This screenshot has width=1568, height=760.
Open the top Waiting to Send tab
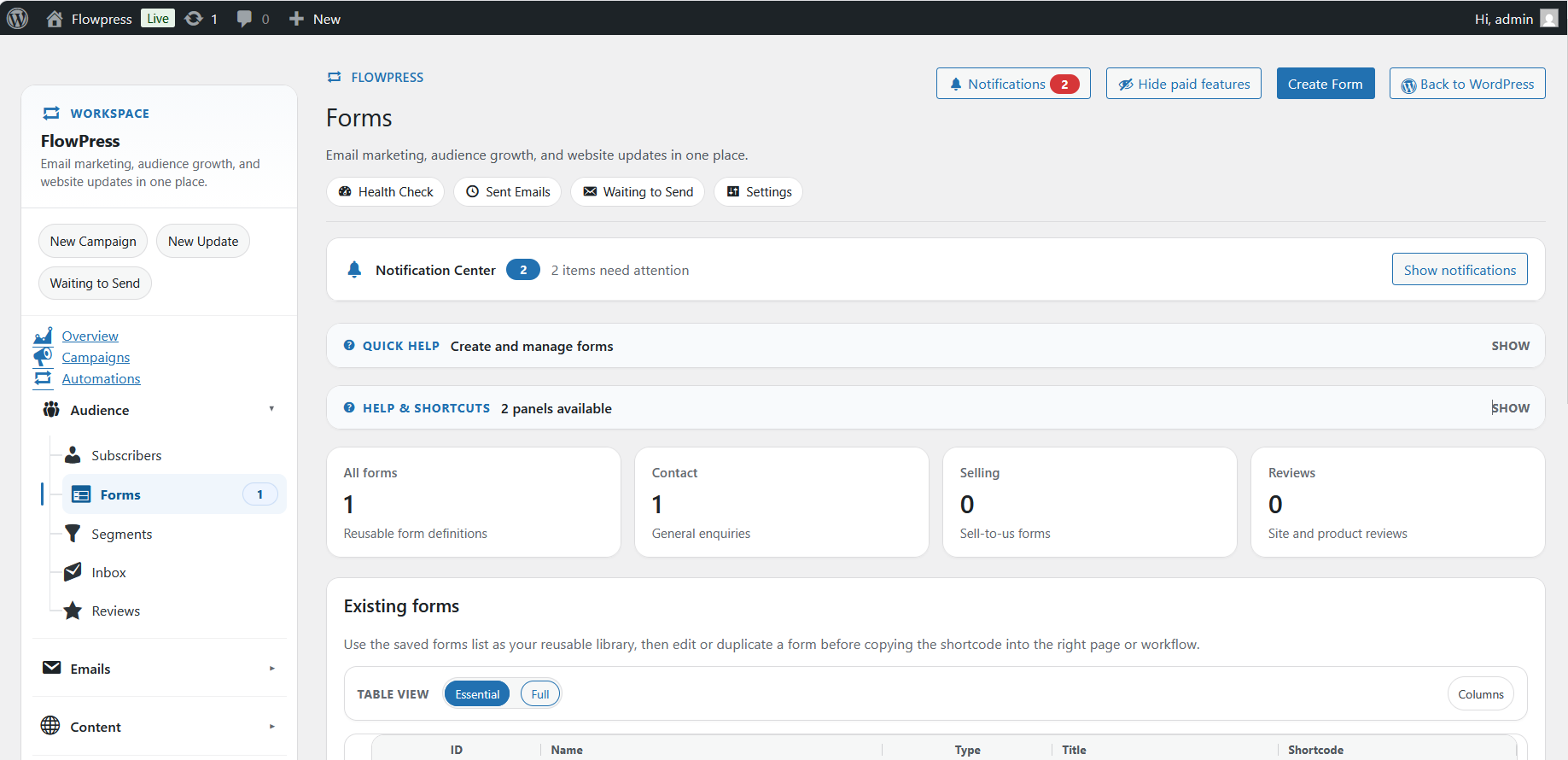click(638, 192)
